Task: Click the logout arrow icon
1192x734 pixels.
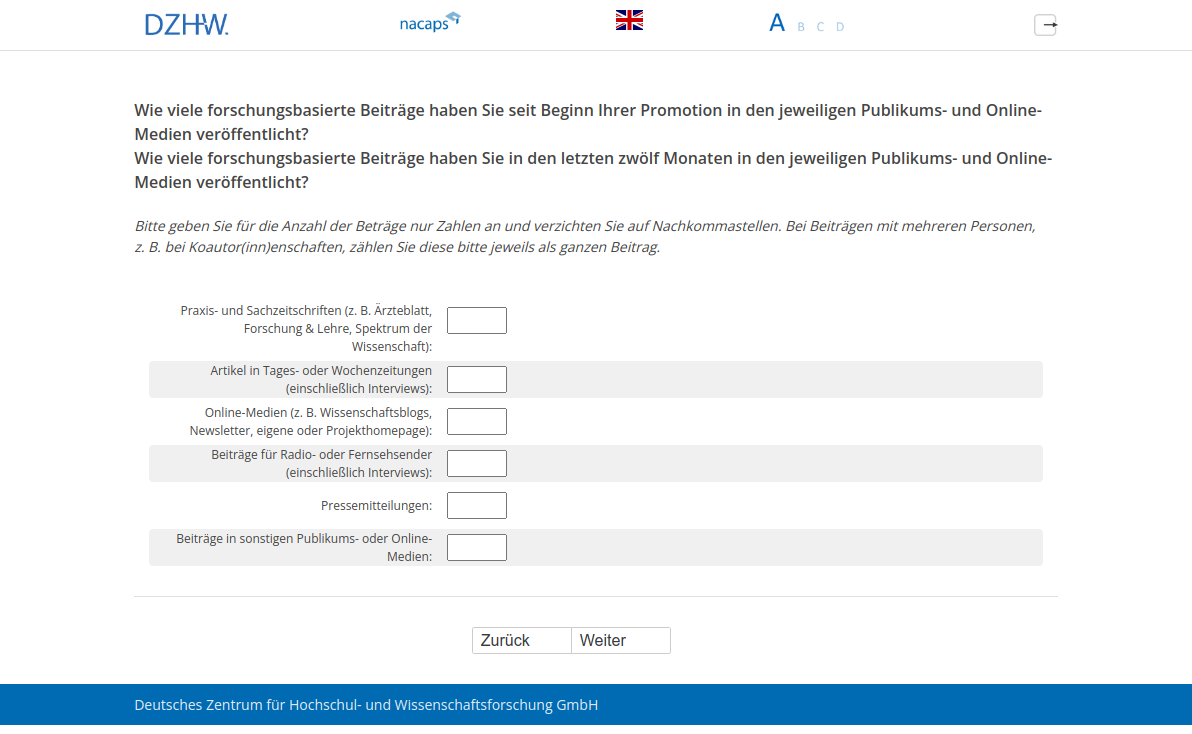Action: [x=1045, y=24]
